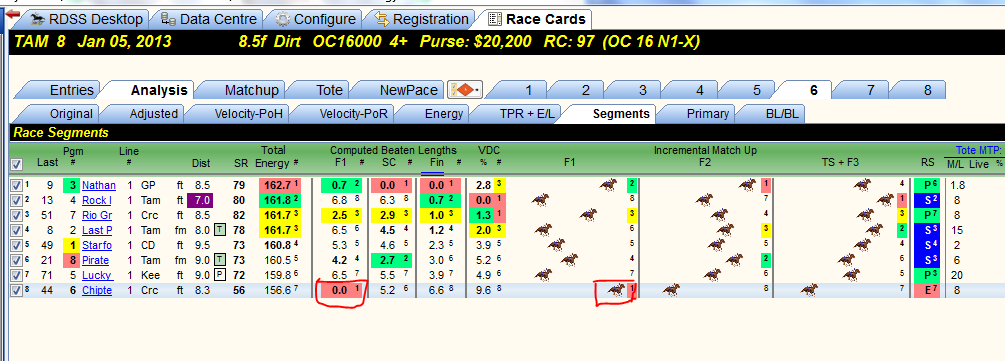Uncheck the checkbox for Pirate row
The width and height of the screenshot is (1005, 361).
(x=16, y=260)
